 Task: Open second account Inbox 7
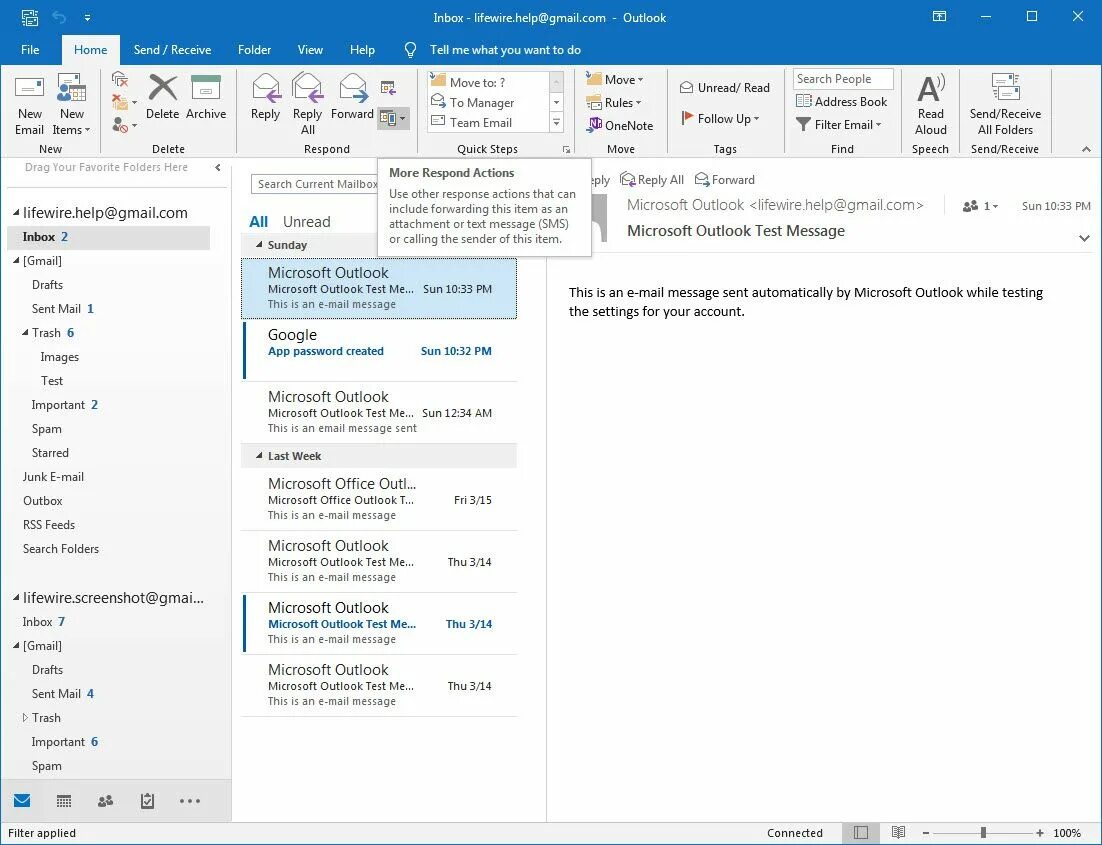(x=44, y=621)
